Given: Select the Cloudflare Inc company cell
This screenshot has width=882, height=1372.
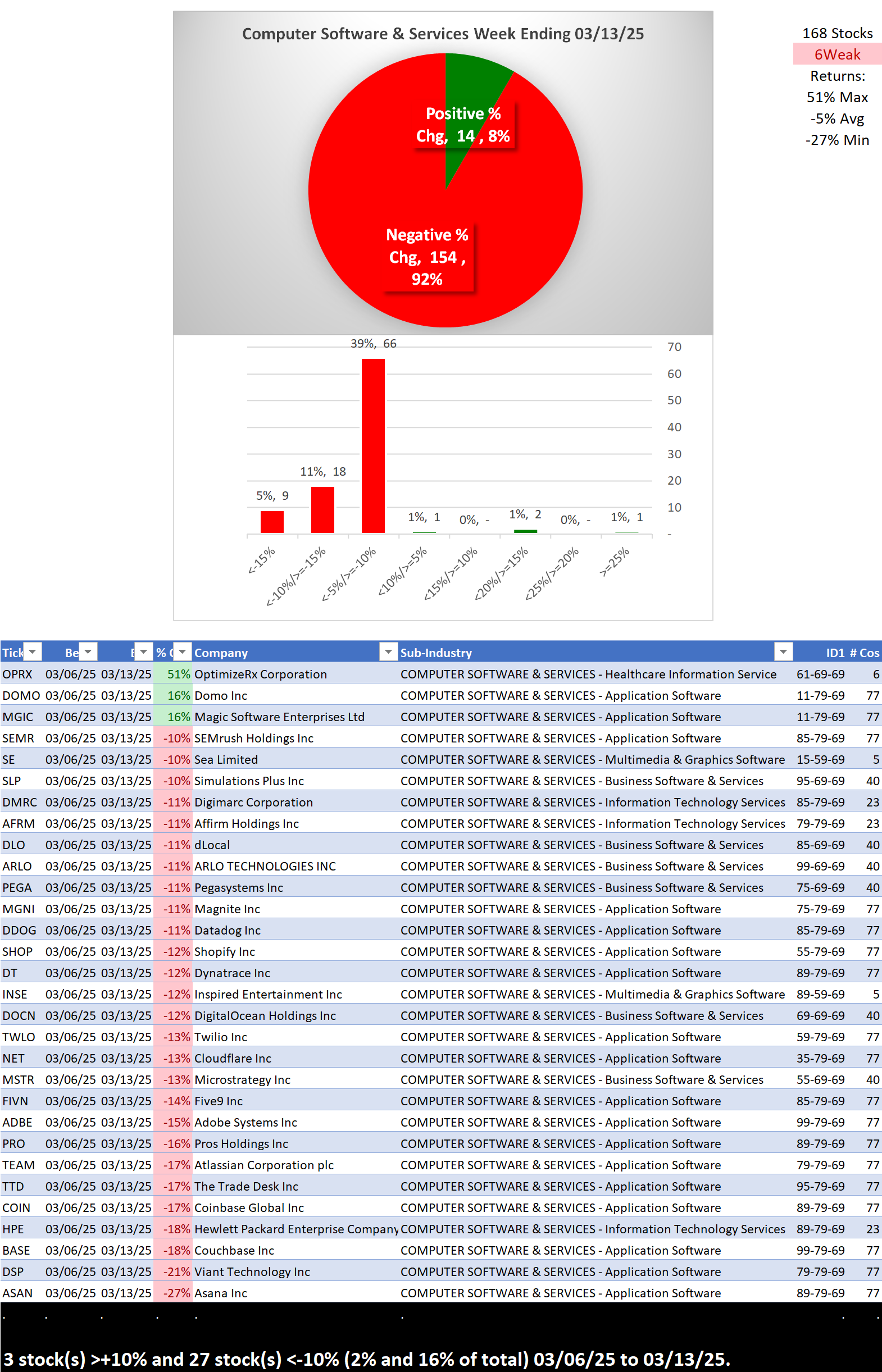Looking at the screenshot, I should pos(295,1058).
